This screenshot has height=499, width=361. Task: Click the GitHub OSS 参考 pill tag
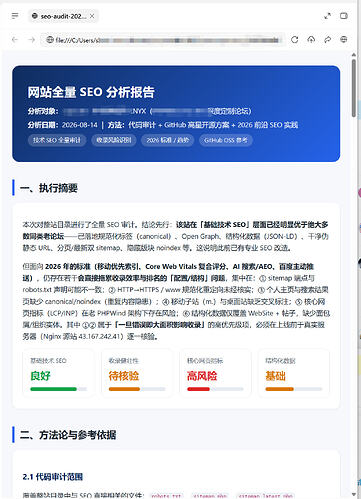[226, 140]
